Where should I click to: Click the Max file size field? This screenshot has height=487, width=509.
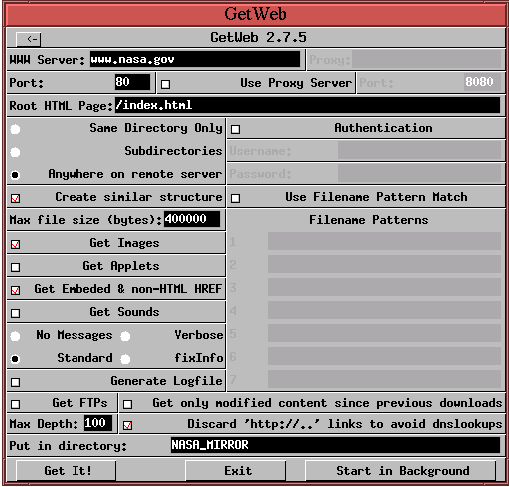(x=192, y=219)
